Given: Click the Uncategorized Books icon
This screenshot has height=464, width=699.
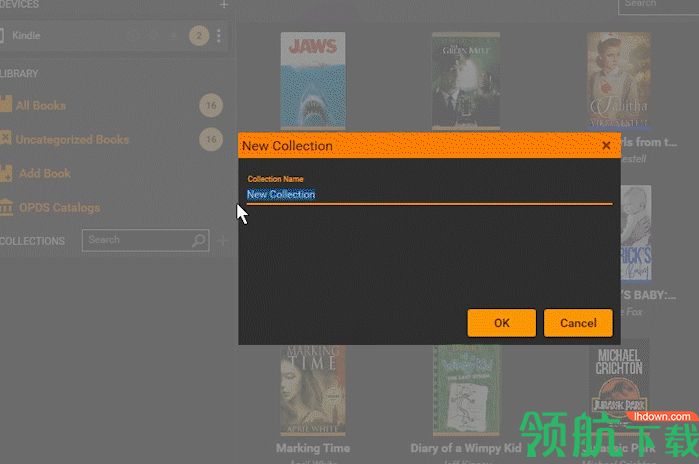Looking at the screenshot, I should click(x=6, y=138).
